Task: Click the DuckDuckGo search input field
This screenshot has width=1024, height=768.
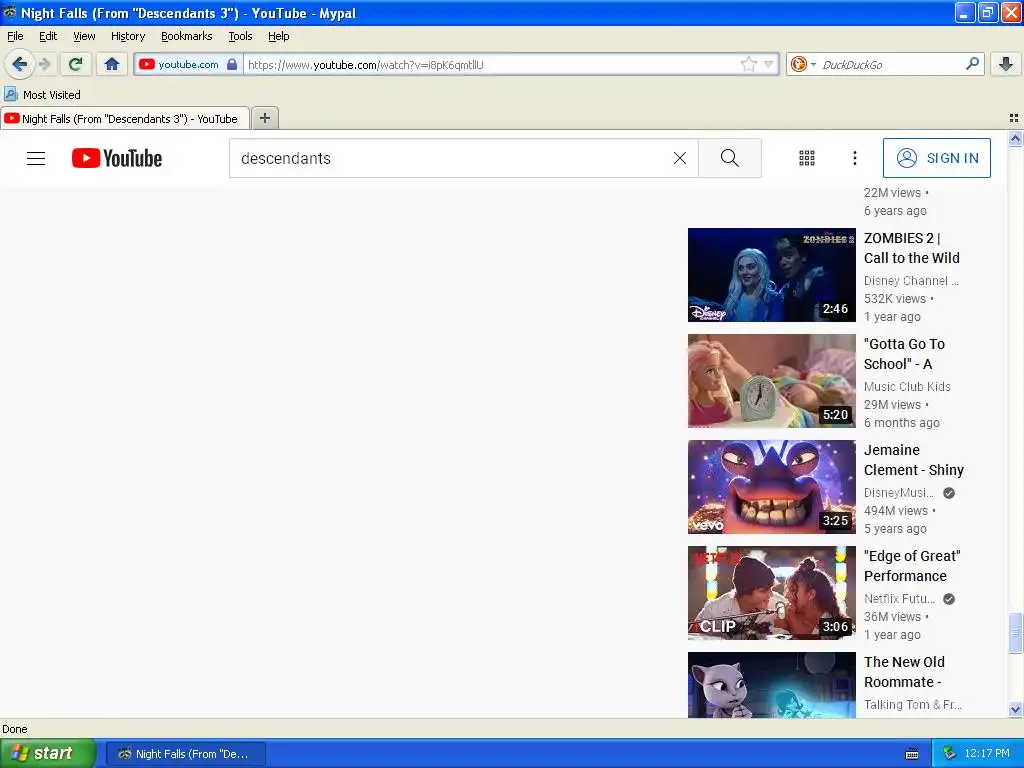Action: click(x=889, y=64)
